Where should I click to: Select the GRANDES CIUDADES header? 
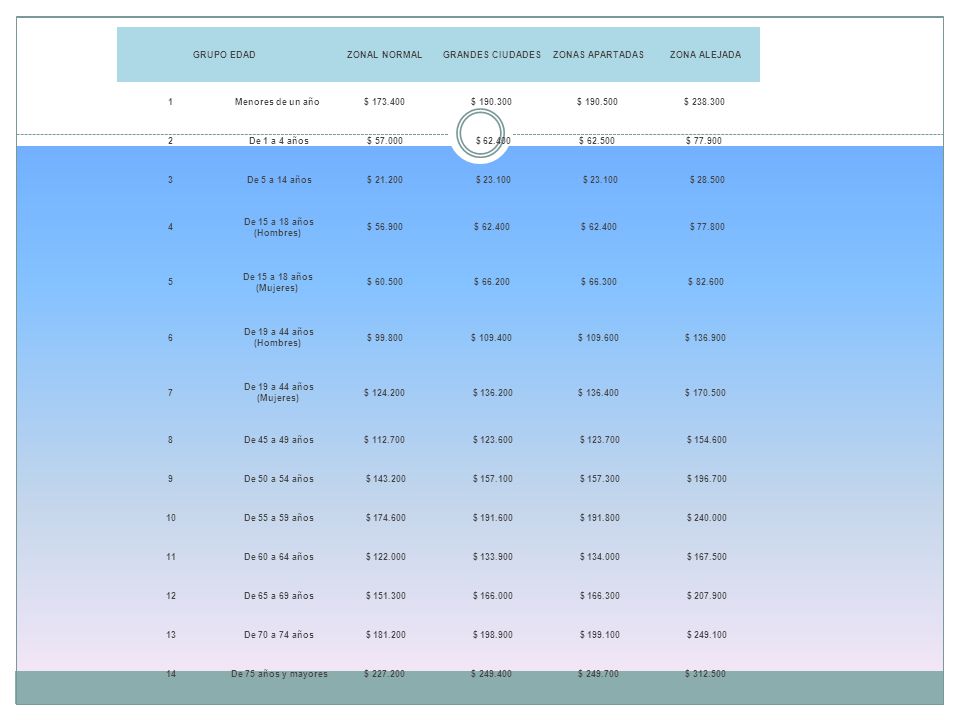coord(492,54)
